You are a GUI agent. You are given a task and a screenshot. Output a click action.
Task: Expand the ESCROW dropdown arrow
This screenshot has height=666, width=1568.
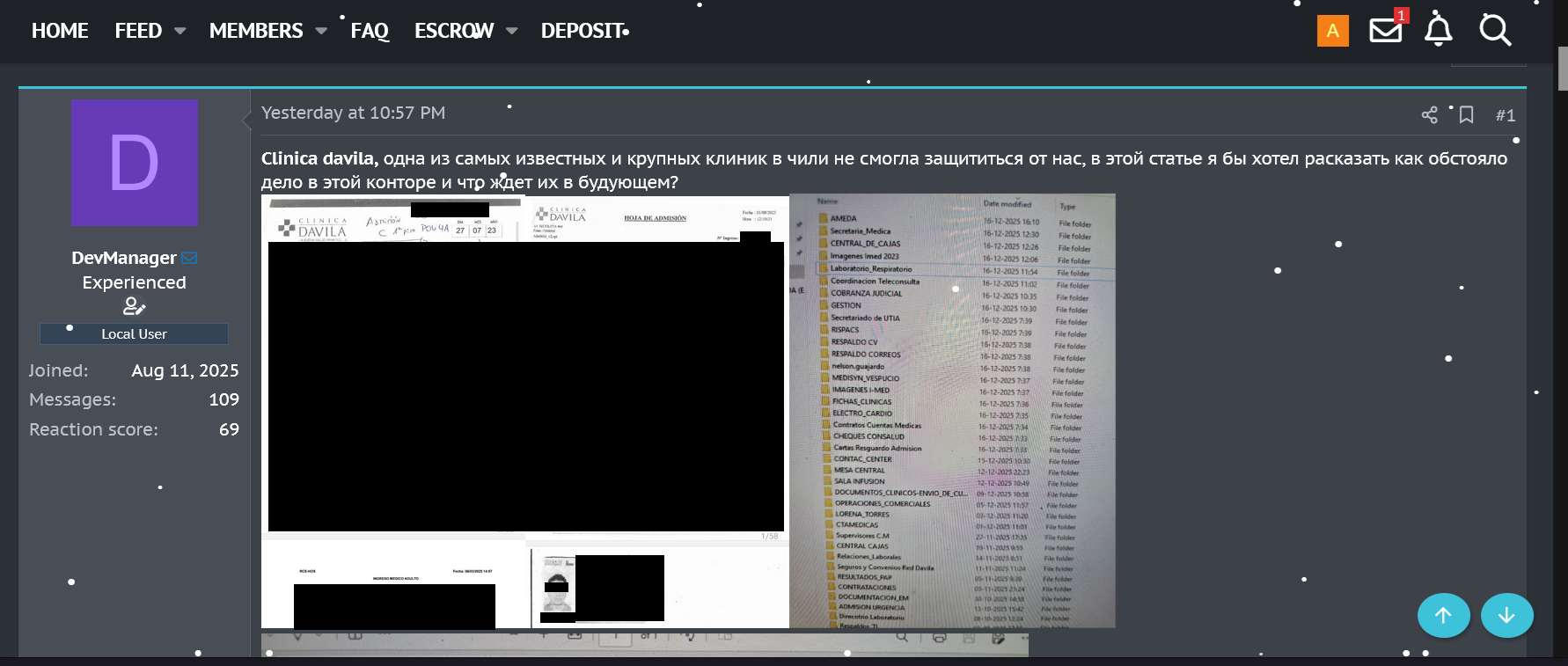click(x=512, y=31)
